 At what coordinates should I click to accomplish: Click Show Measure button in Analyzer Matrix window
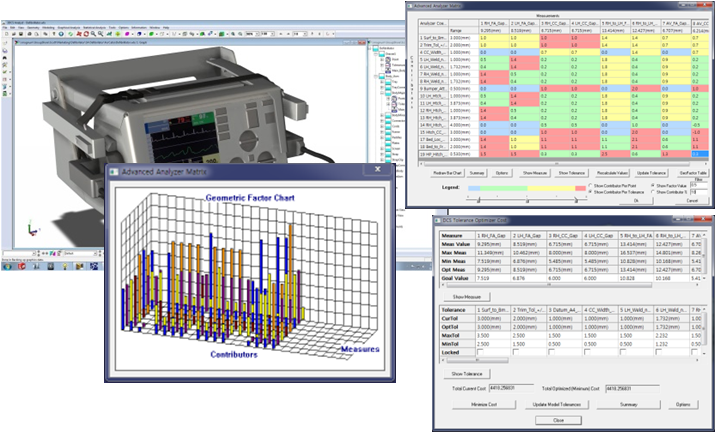(x=535, y=173)
